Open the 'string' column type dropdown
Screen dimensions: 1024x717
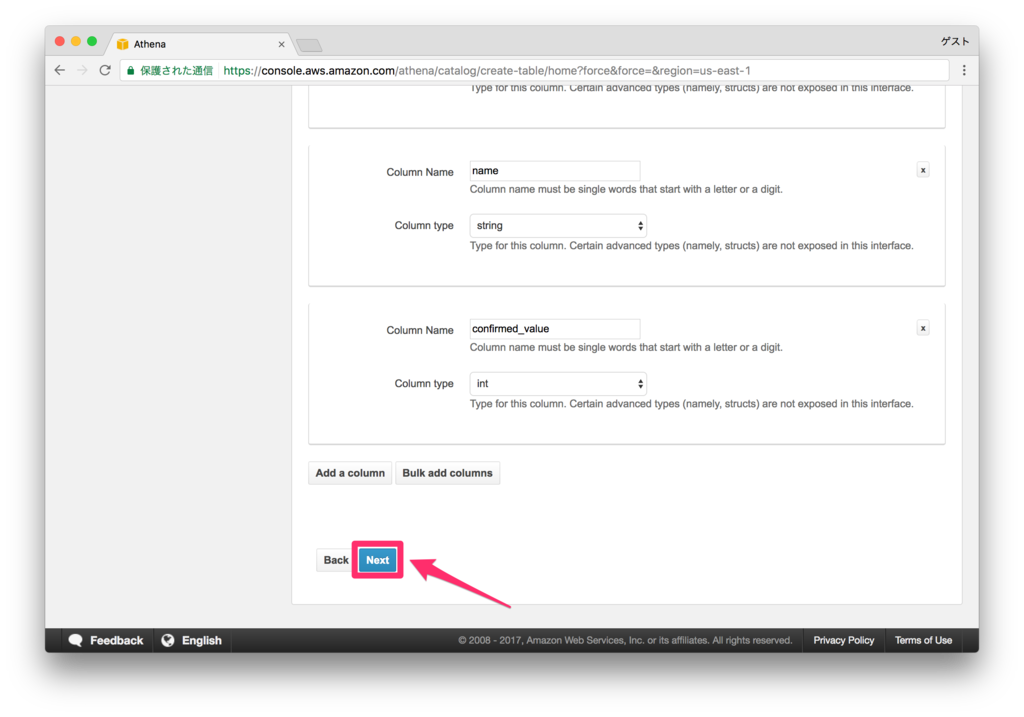point(558,226)
